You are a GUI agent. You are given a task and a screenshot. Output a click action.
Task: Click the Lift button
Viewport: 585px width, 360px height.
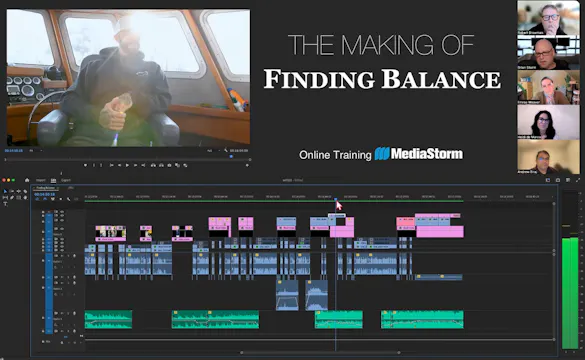click(153, 165)
